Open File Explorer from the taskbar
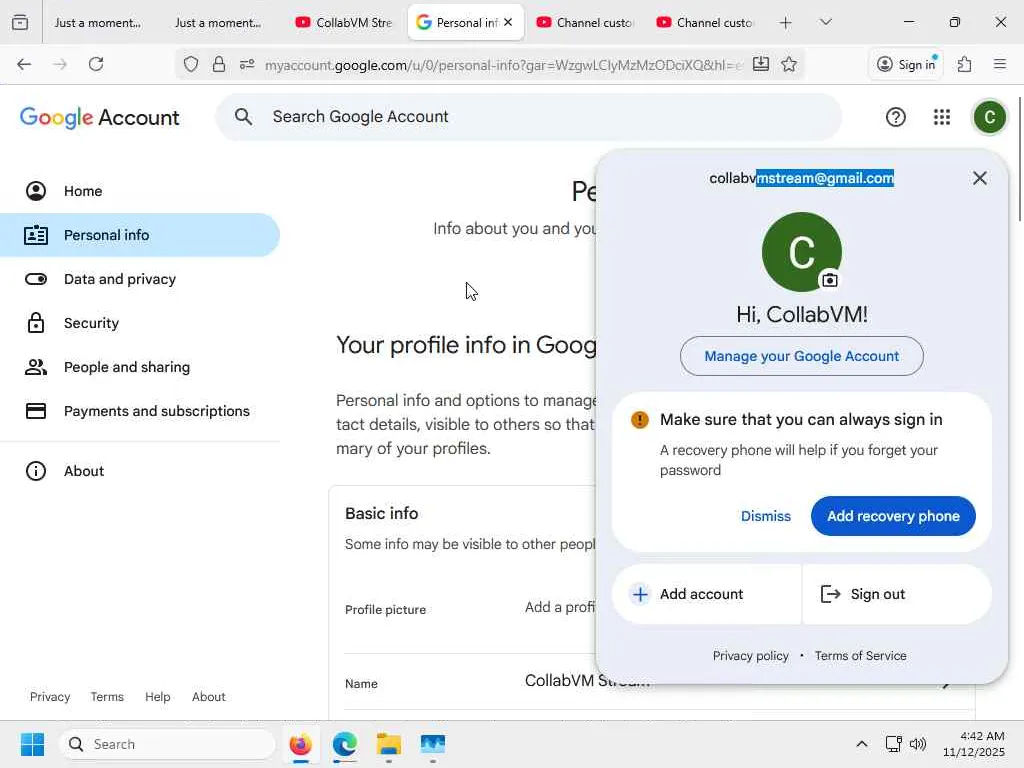Image resolution: width=1024 pixels, height=768 pixels. pyautogui.click(x=389, y=744)
